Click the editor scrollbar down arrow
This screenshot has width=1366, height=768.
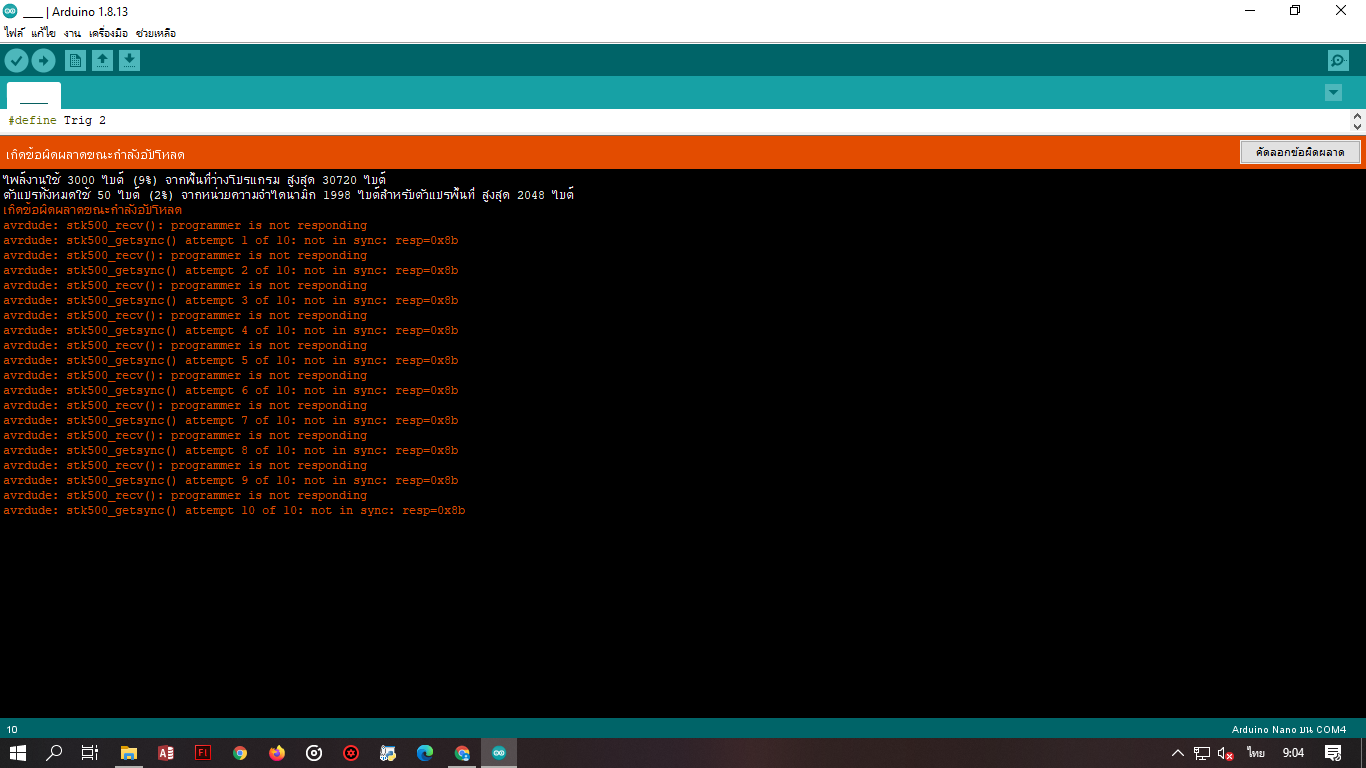tap(1357, 126)
